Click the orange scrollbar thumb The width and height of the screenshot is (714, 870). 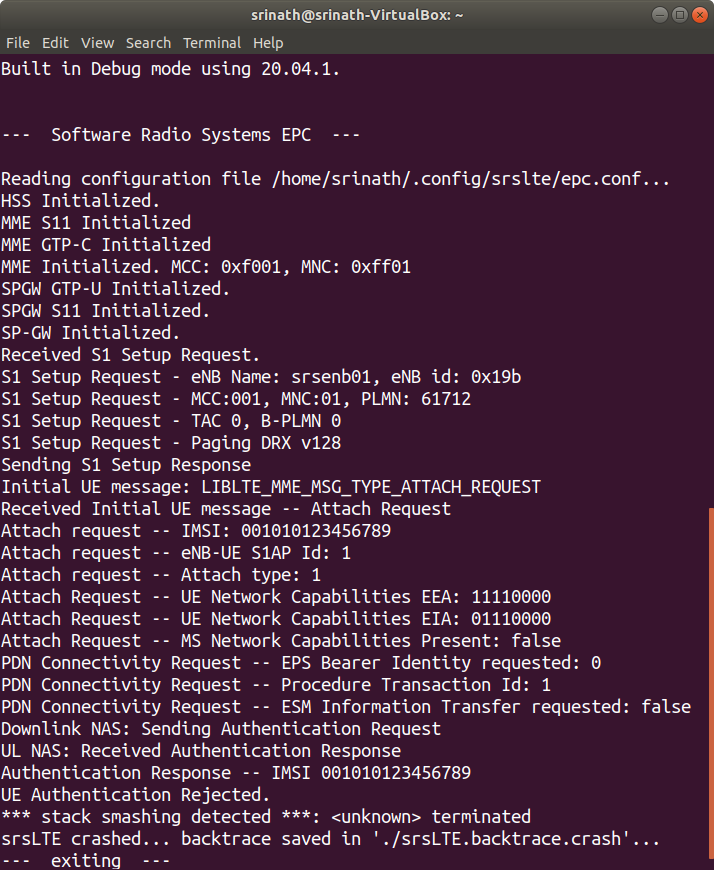click(710, 688)
